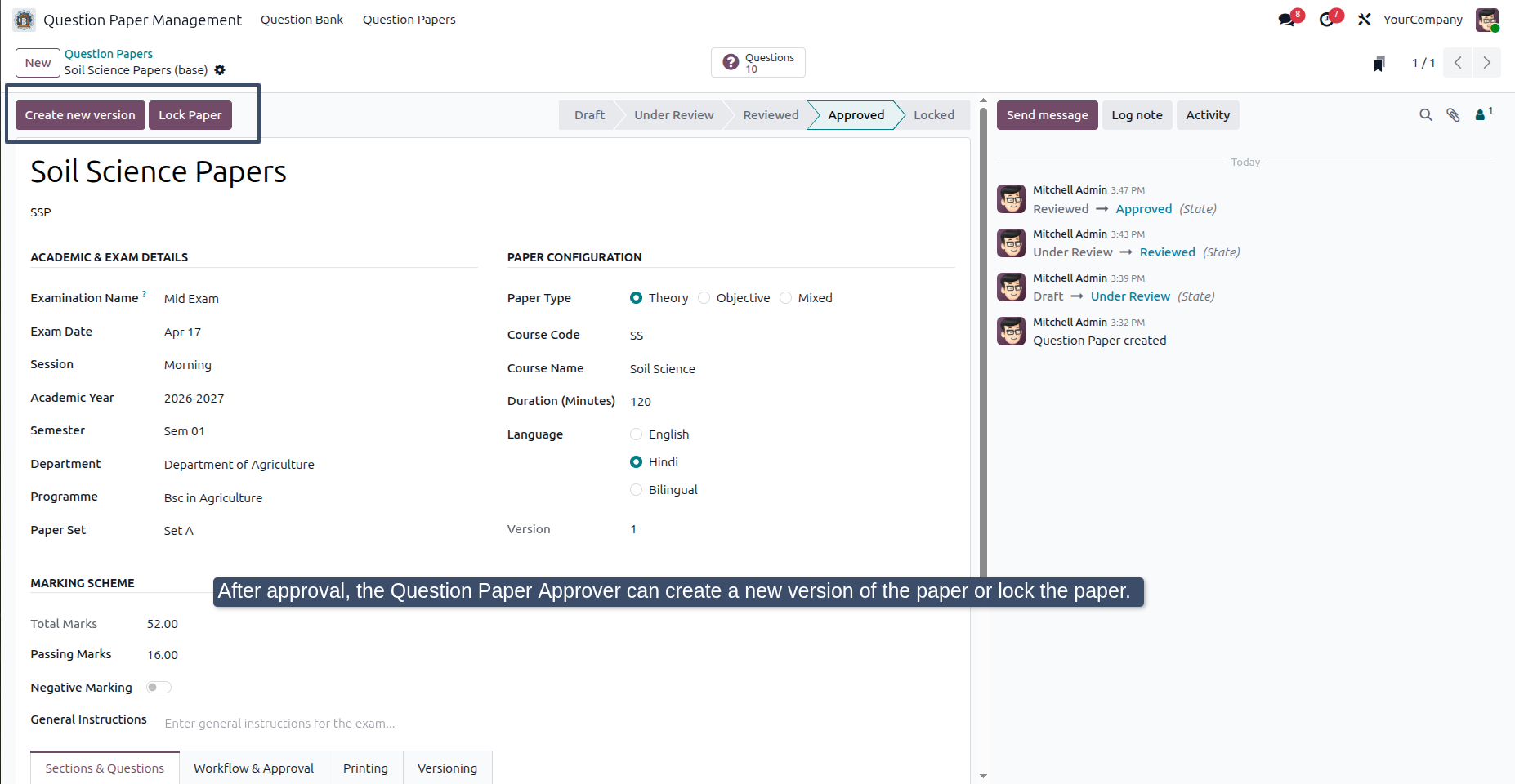Image resolution: width=1515 pixels, height=784 pixels.
Task: Click the Activity button in chatter
Action: 1208,115
